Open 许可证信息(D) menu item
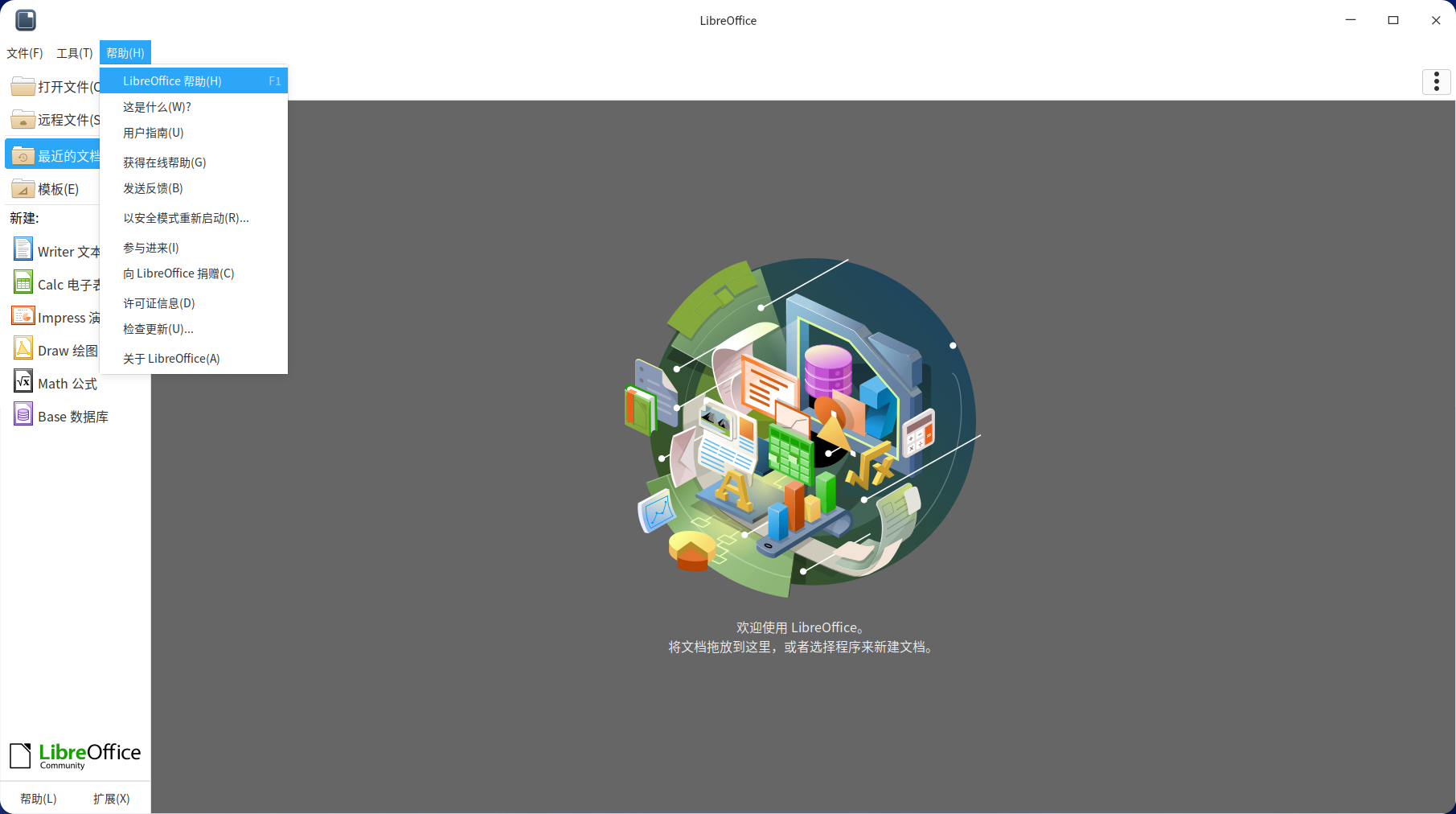This screenshot has height=814, width=1456. pyautogui.click(x=194, y=303)
